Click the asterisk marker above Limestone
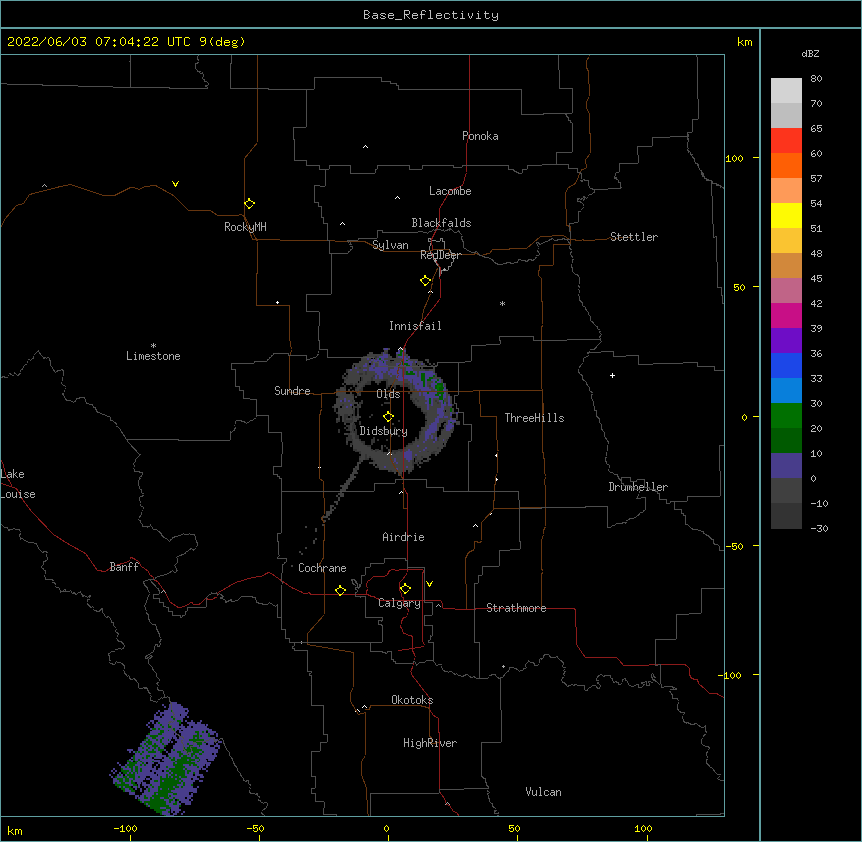Image resolution: width=862 pixels, height=842 pixels. tap(153, 346)
